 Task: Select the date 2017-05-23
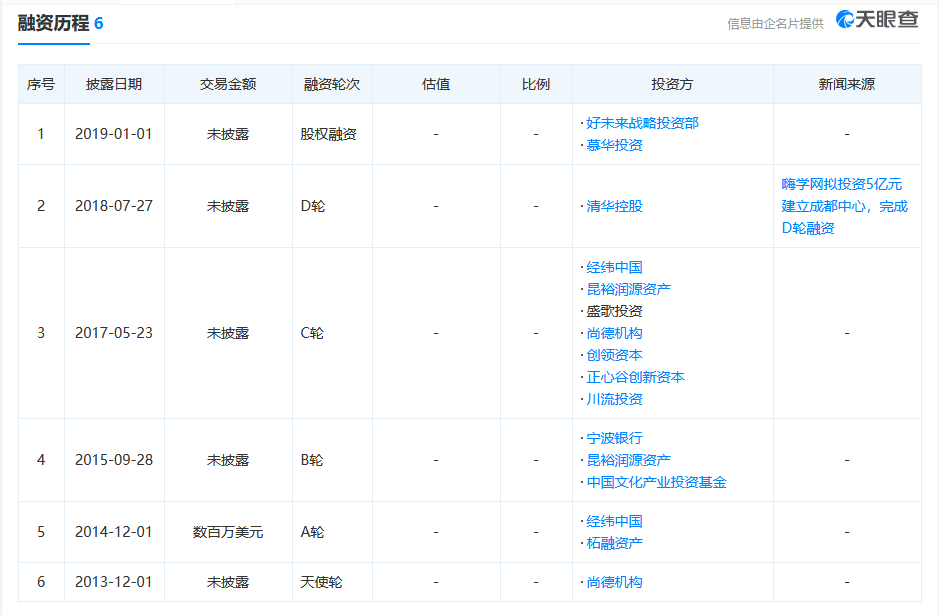pyautogui.click(x=114, y=333)
